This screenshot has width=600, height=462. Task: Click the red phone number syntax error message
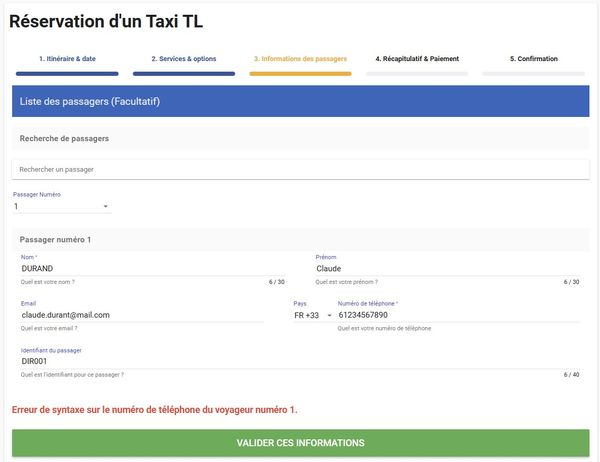(x=154, y=409)
